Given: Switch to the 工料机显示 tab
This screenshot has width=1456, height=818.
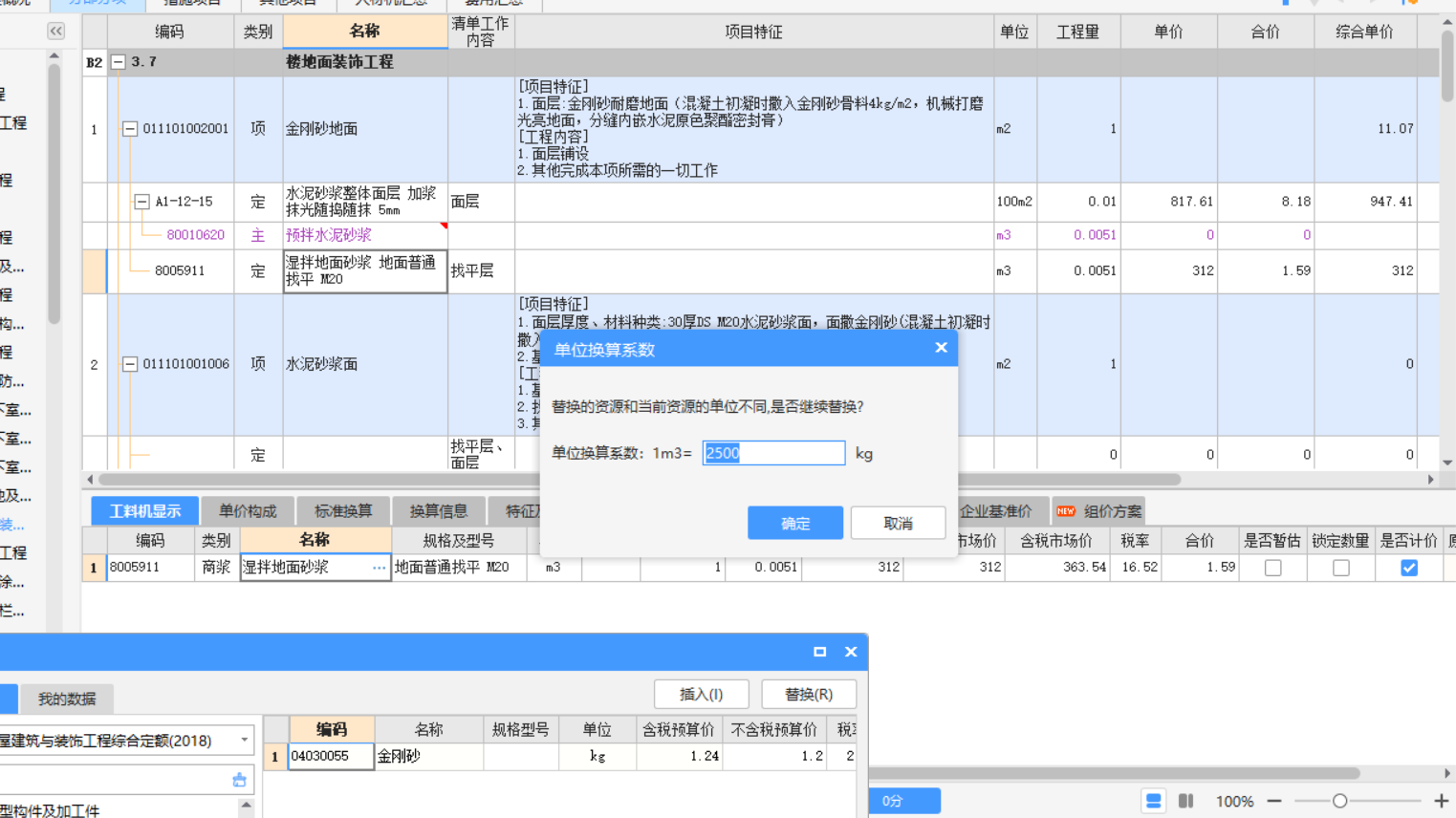Looking at the screenshot, I should [x=144, y=511].
